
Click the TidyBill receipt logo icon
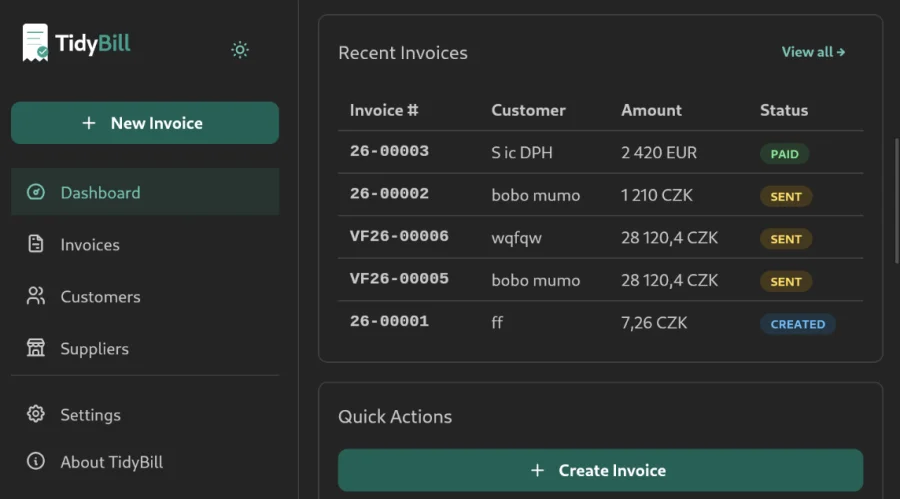pyautogui.click(x=35, y=42)
